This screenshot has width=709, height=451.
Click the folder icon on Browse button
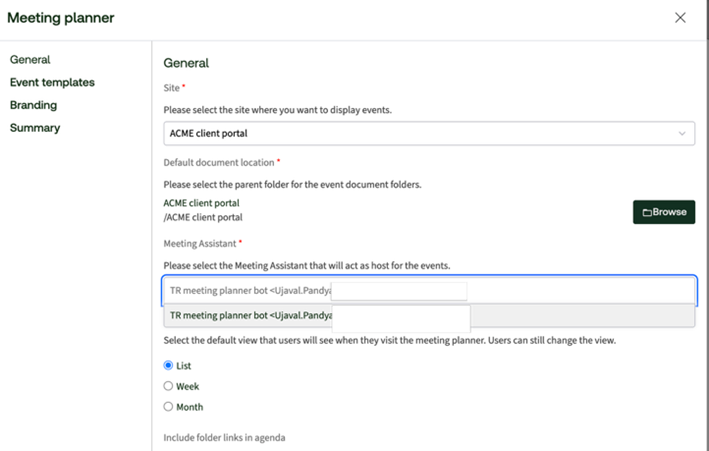click(647, 213)
